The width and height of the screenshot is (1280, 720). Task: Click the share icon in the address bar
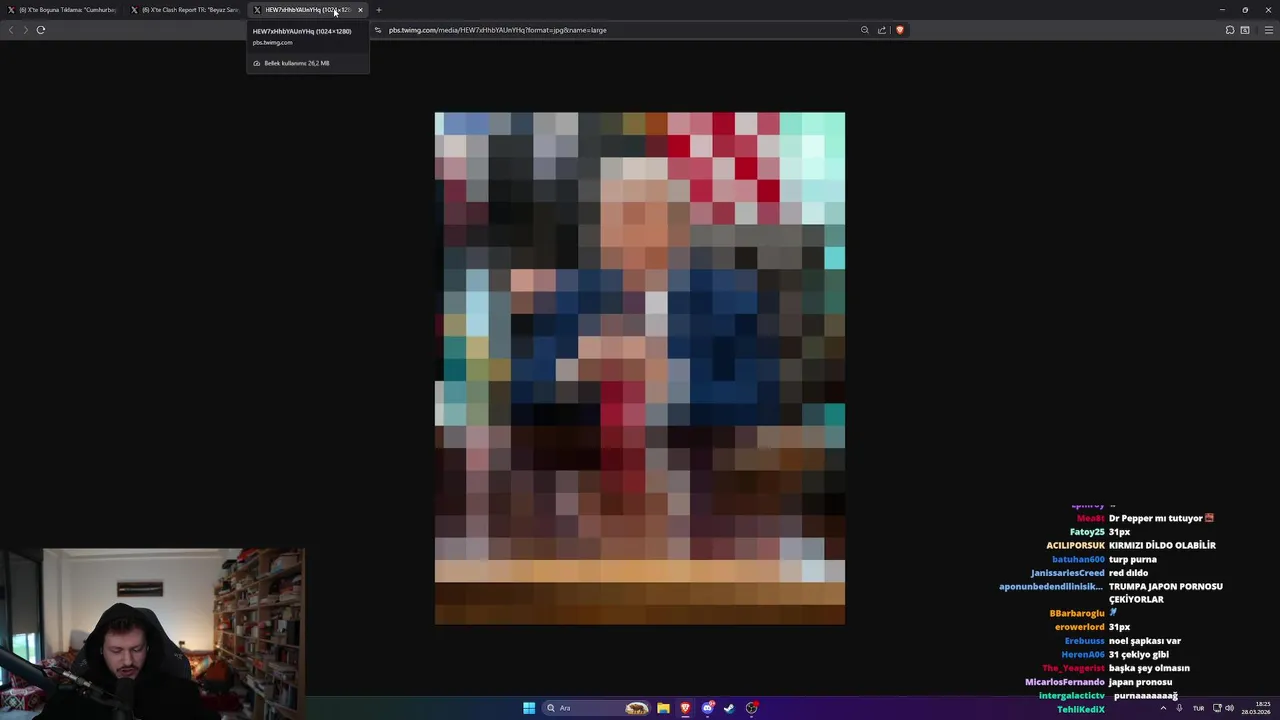(882, 30)
